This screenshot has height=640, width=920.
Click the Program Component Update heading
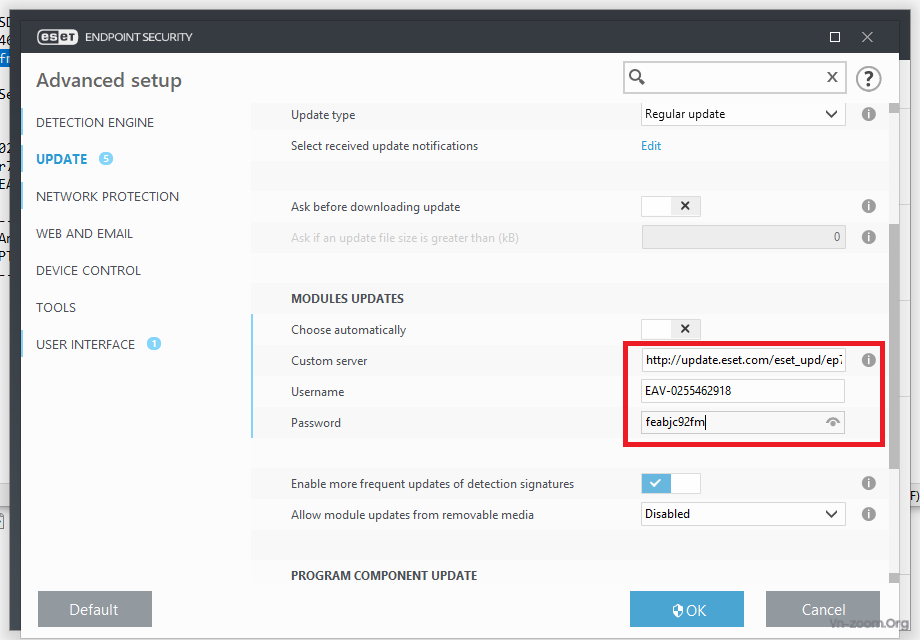384,575
